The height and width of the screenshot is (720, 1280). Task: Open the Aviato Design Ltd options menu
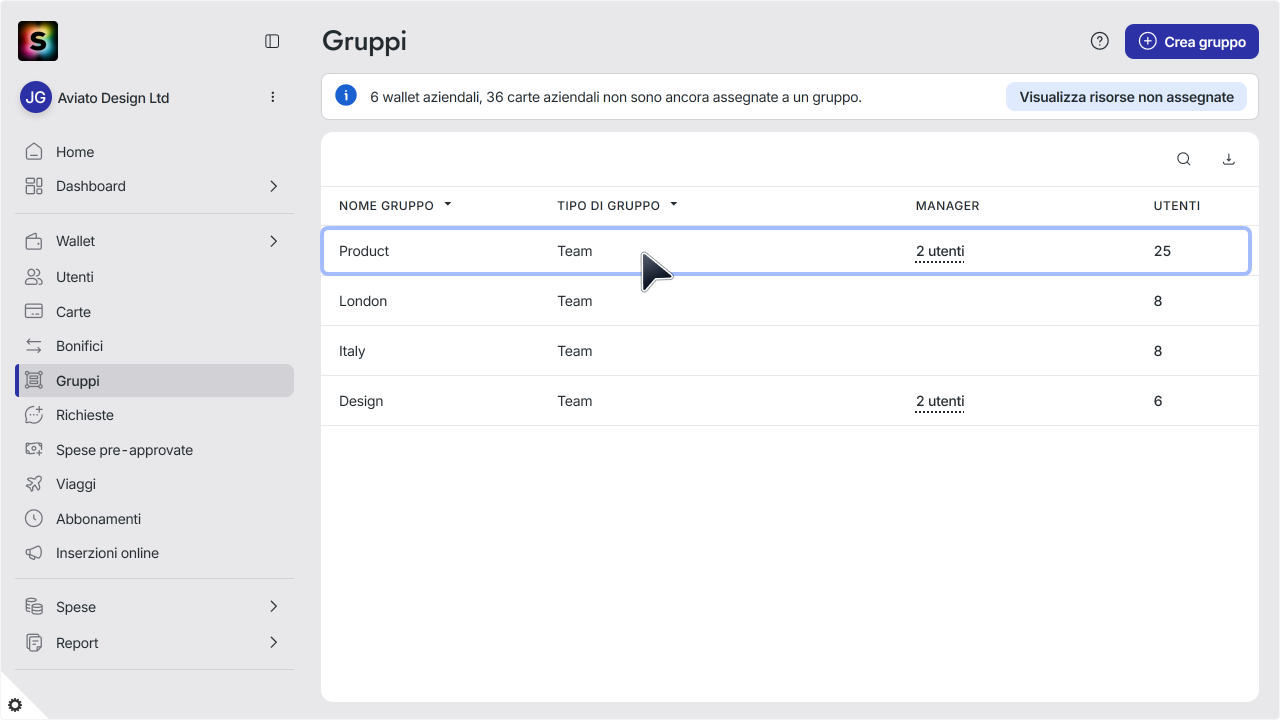[273, 97]
